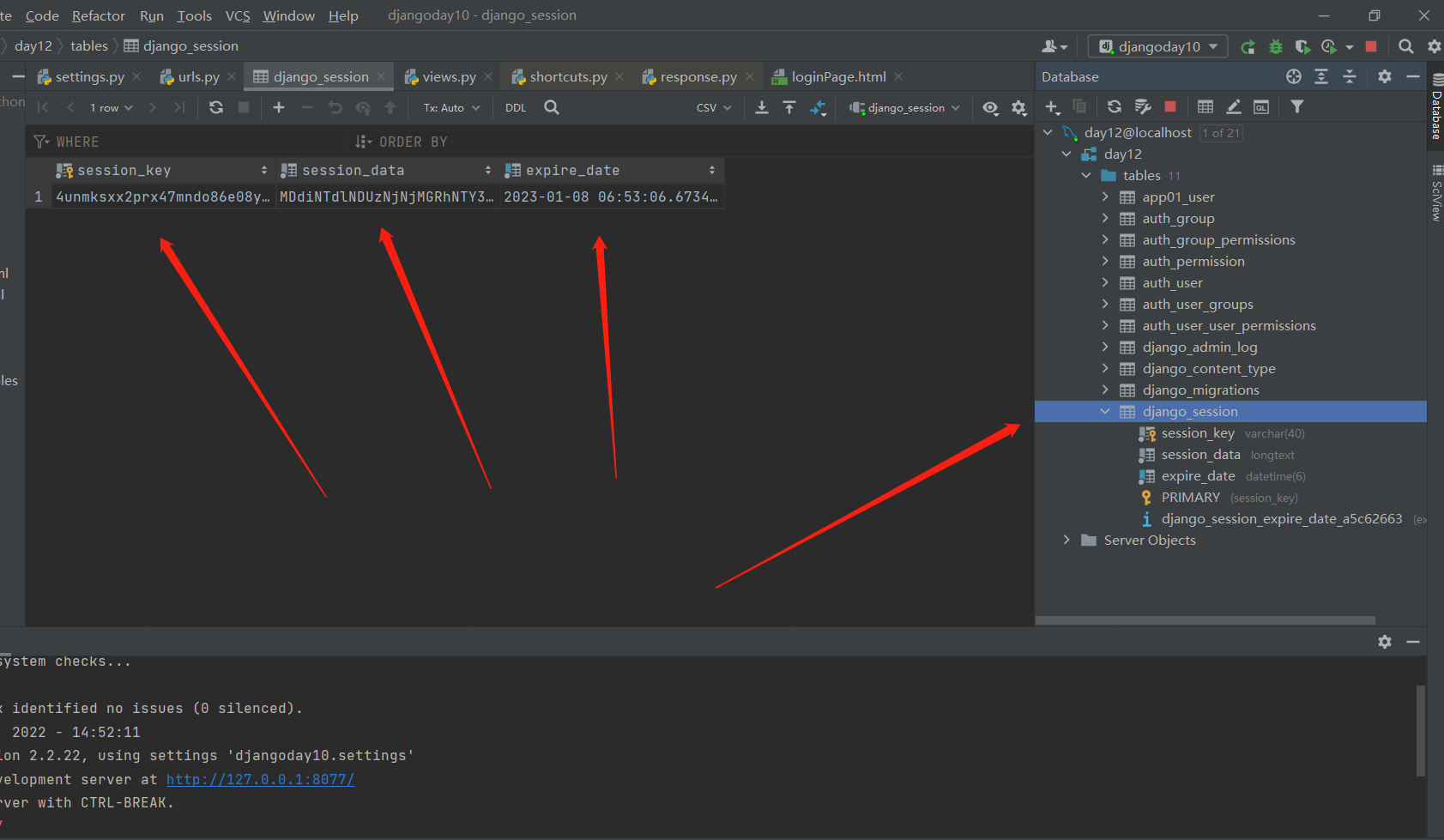Collapse the tables folder

coord(1086,175)
